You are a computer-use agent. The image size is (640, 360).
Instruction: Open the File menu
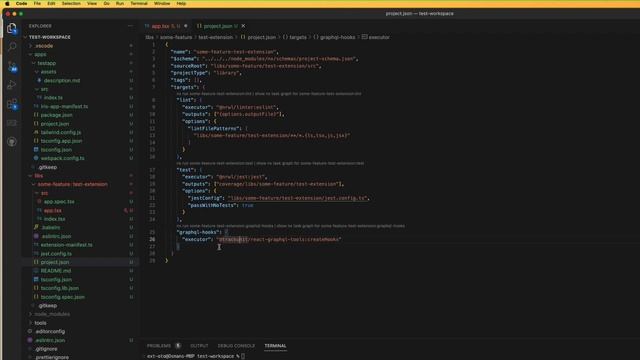click(x=37, y=3)
